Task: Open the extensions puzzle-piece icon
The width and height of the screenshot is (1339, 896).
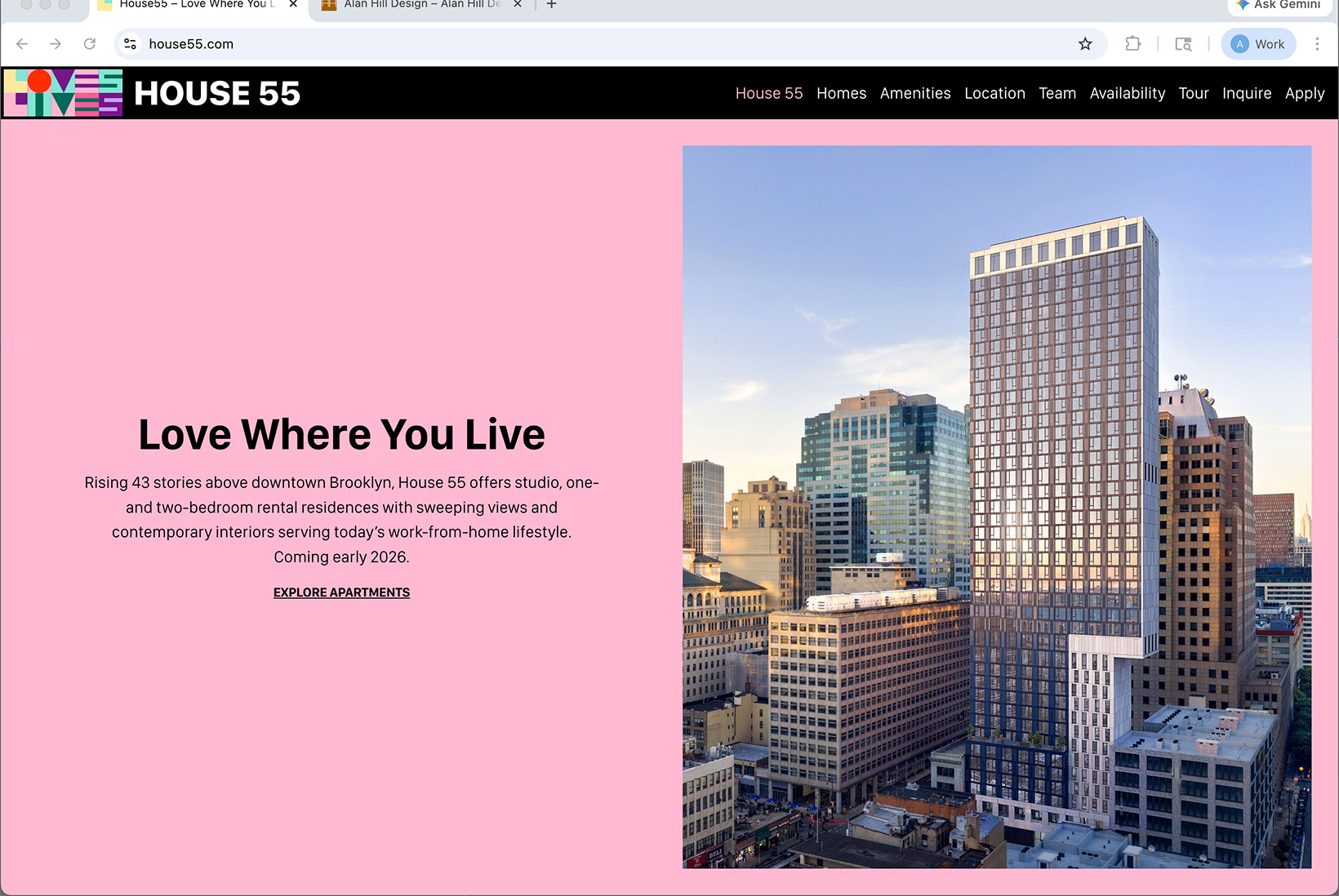Action: click(x=1133, y=44)
